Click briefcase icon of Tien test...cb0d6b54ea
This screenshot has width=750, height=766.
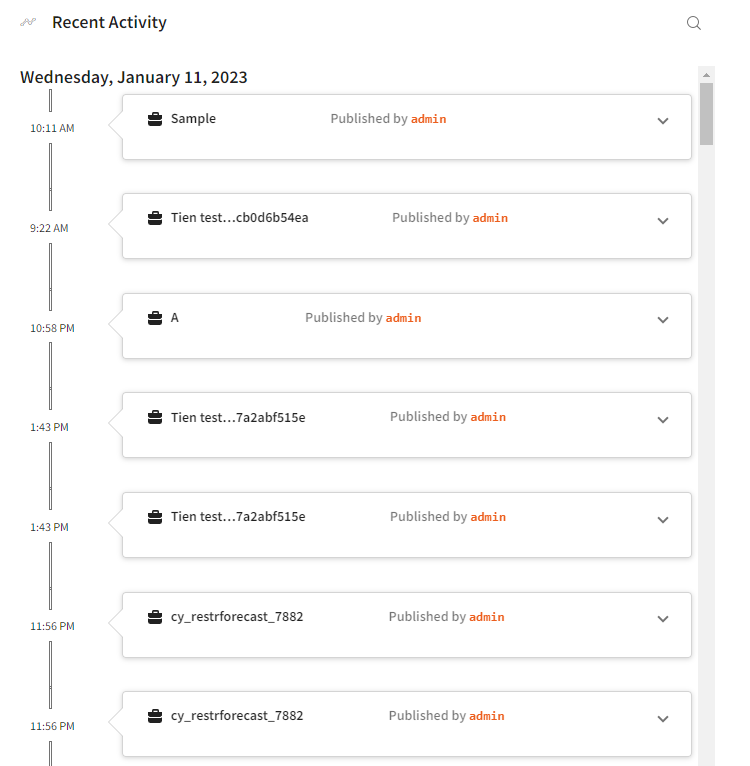tap(155, 218)
